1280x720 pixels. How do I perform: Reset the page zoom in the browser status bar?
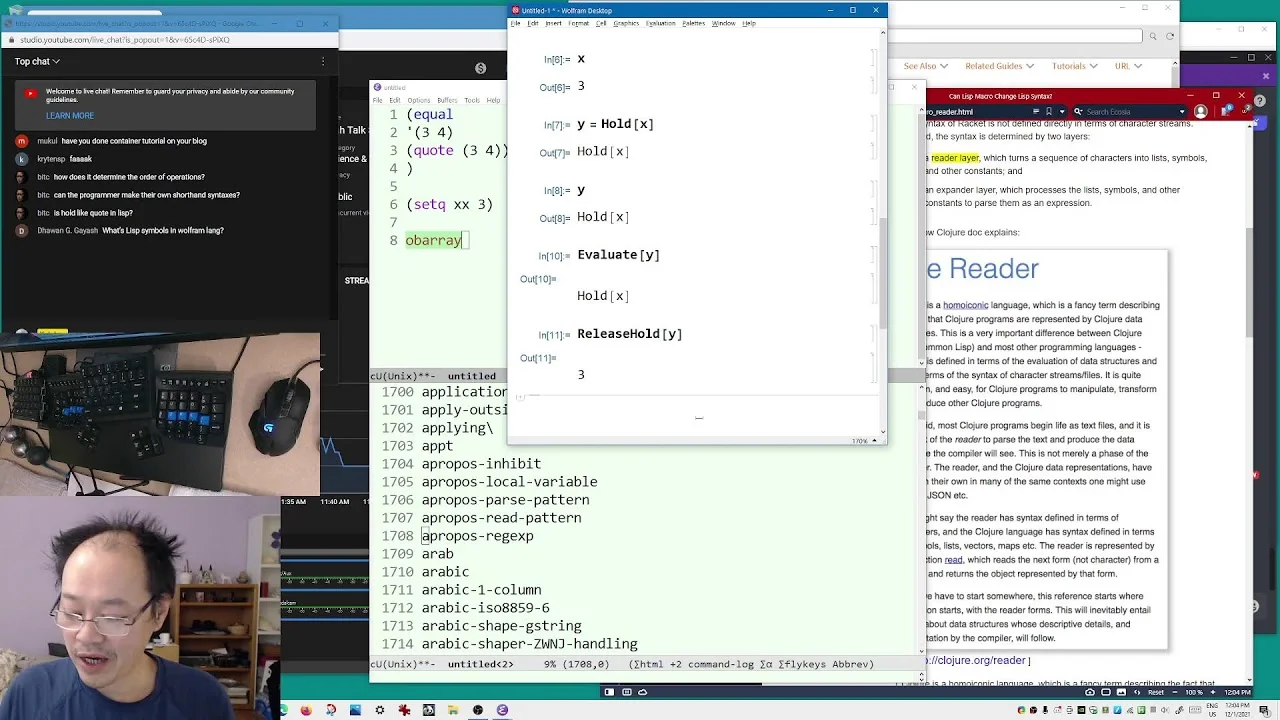pos(1156,692)
